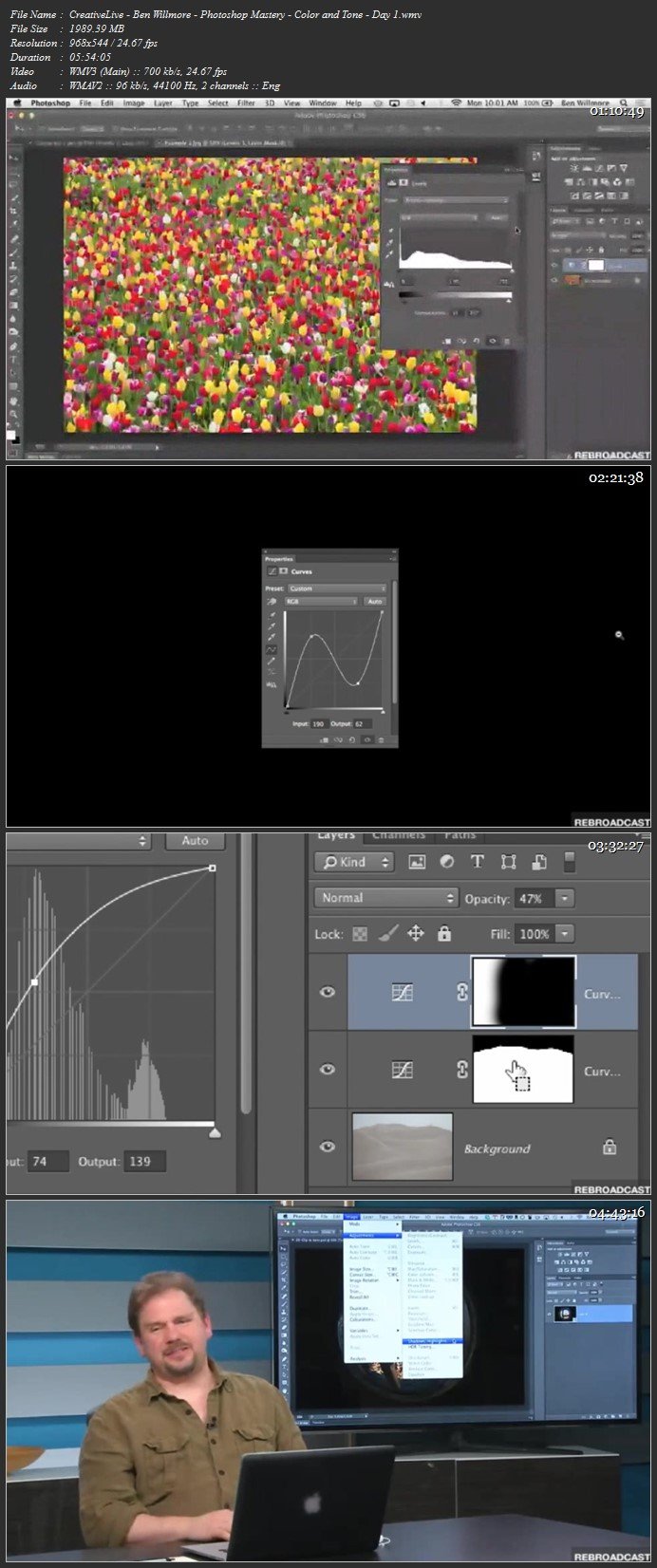Select the gray point eyedropper in Curves panel
Viewport: 657px width, 1568px height.
(272, 626)
